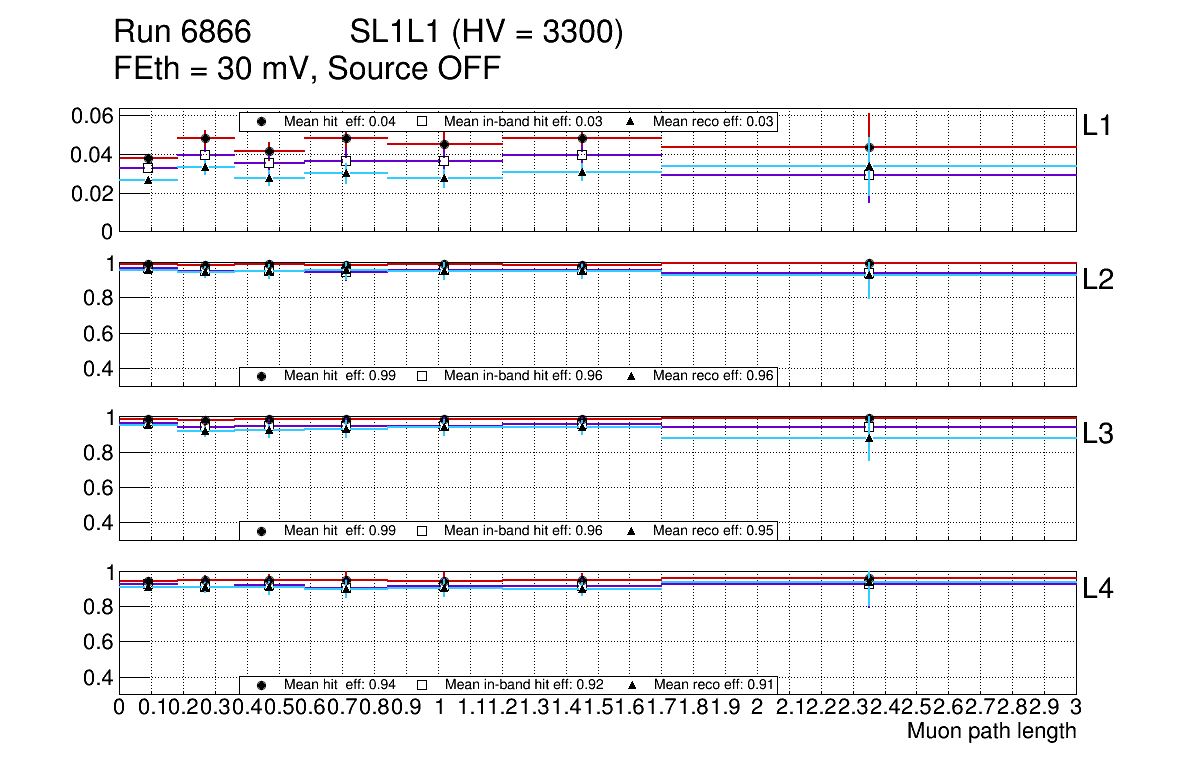
Task: Click the open square marker in L4 legend
Action: [x=421, y=686]
